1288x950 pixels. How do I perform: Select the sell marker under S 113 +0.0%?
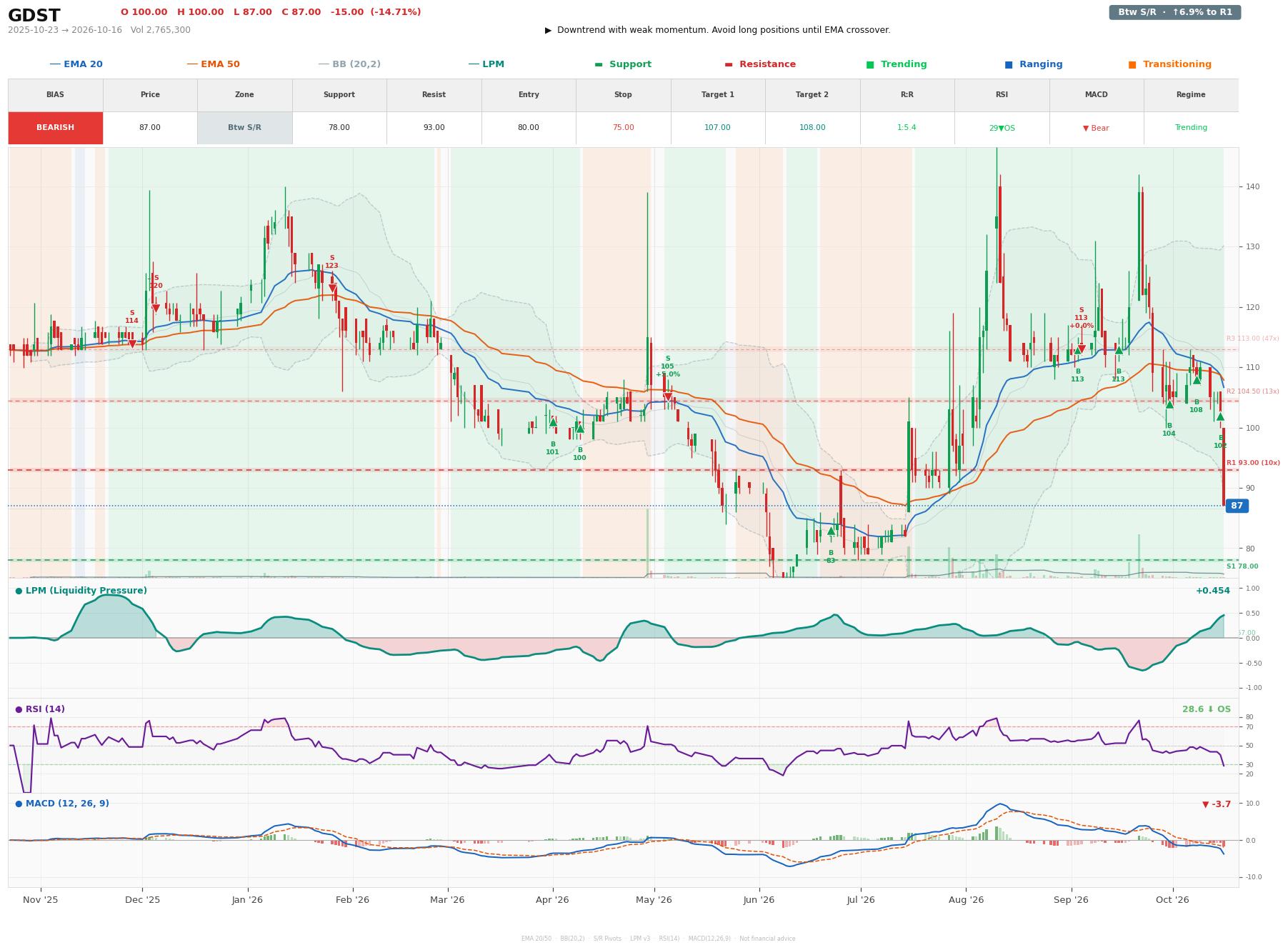(x=1082, y=349)
